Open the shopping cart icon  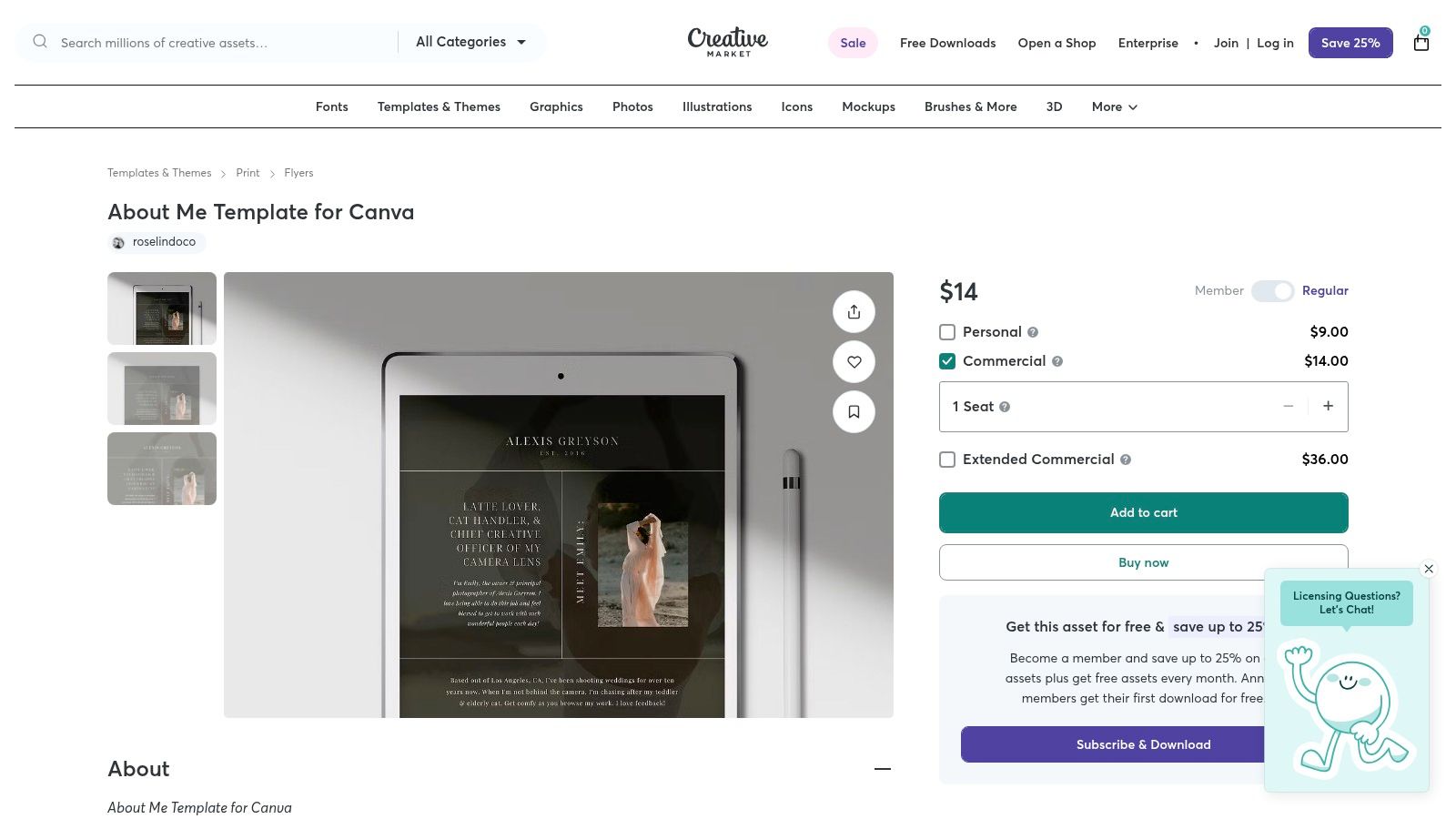tap(1421, 42)
